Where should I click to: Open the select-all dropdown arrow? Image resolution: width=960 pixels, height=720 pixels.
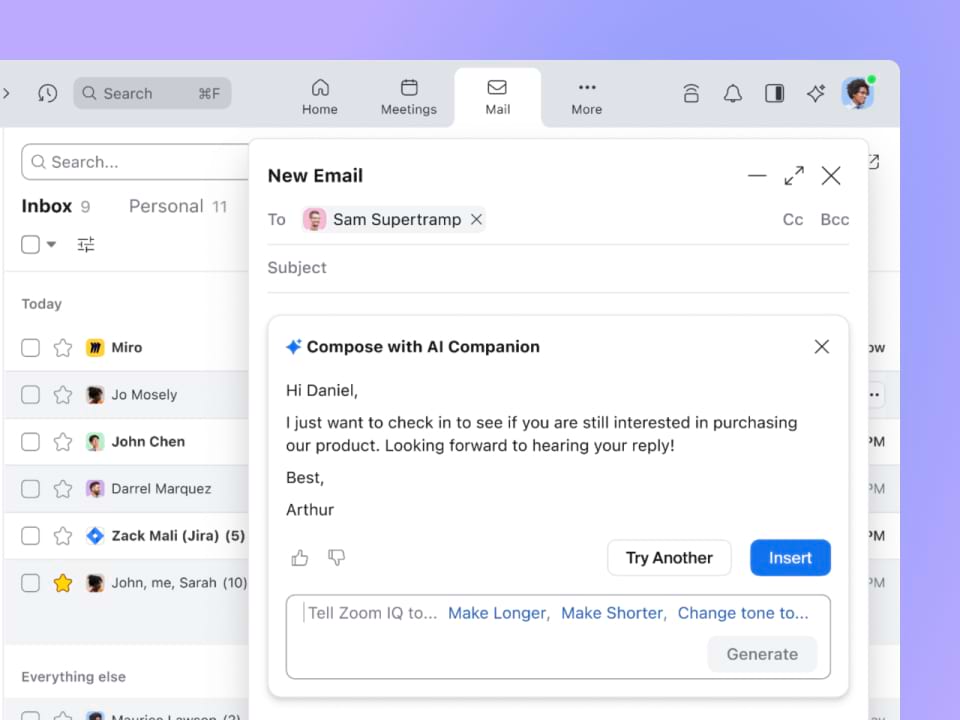click(52, 245)
